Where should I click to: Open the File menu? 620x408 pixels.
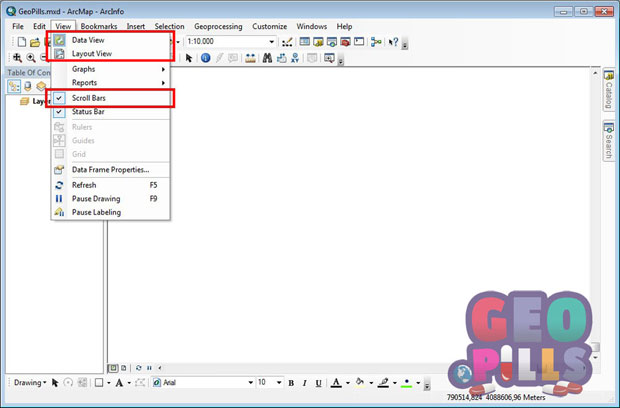pyautogui.click(x=18, y=26)
